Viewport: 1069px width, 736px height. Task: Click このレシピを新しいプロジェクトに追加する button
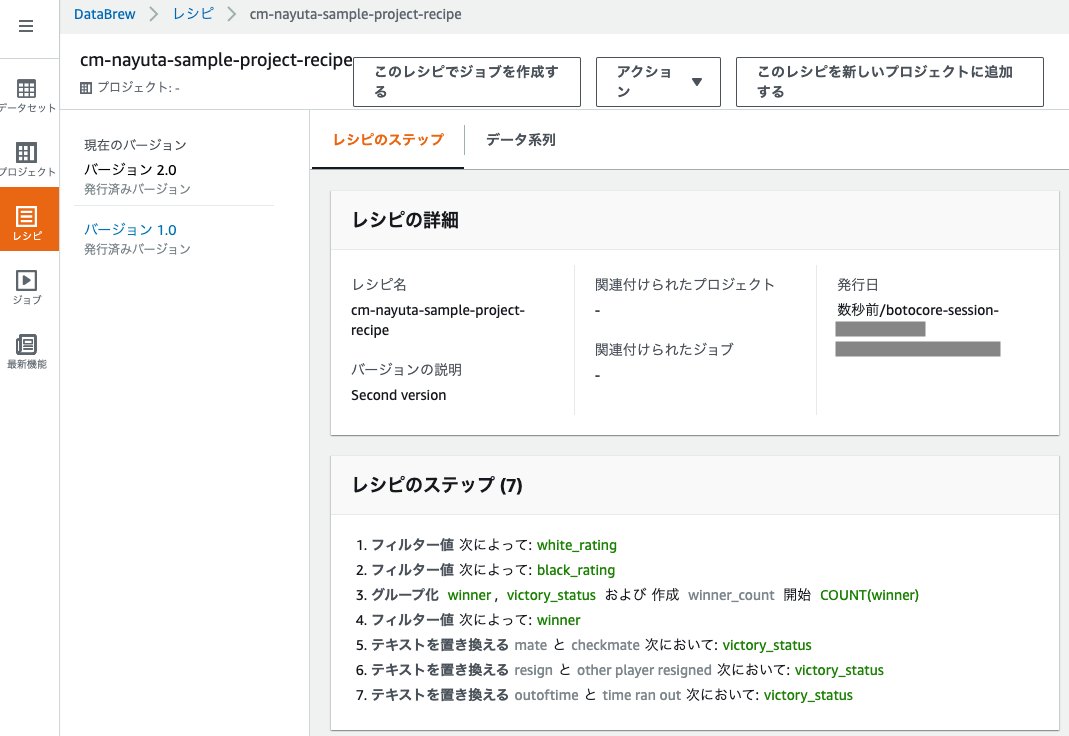tap(889, 82)
